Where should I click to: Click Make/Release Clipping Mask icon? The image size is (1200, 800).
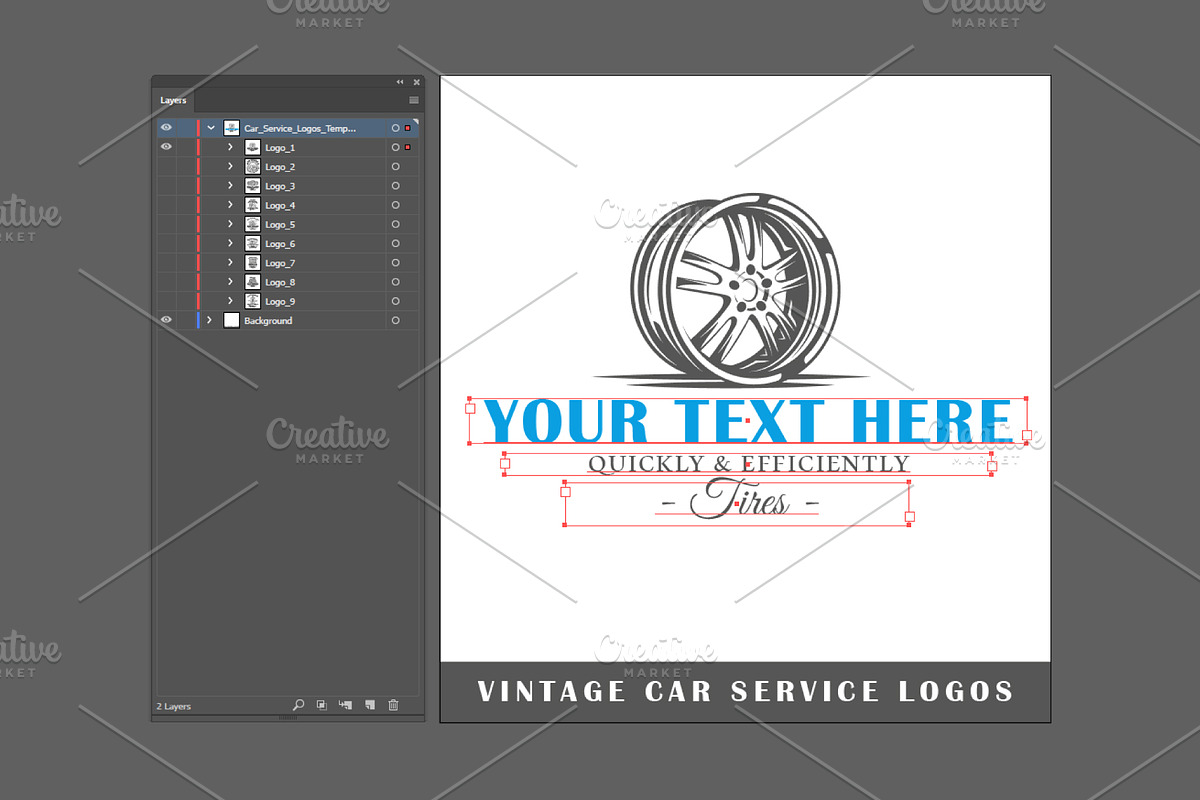click(321, 705)
